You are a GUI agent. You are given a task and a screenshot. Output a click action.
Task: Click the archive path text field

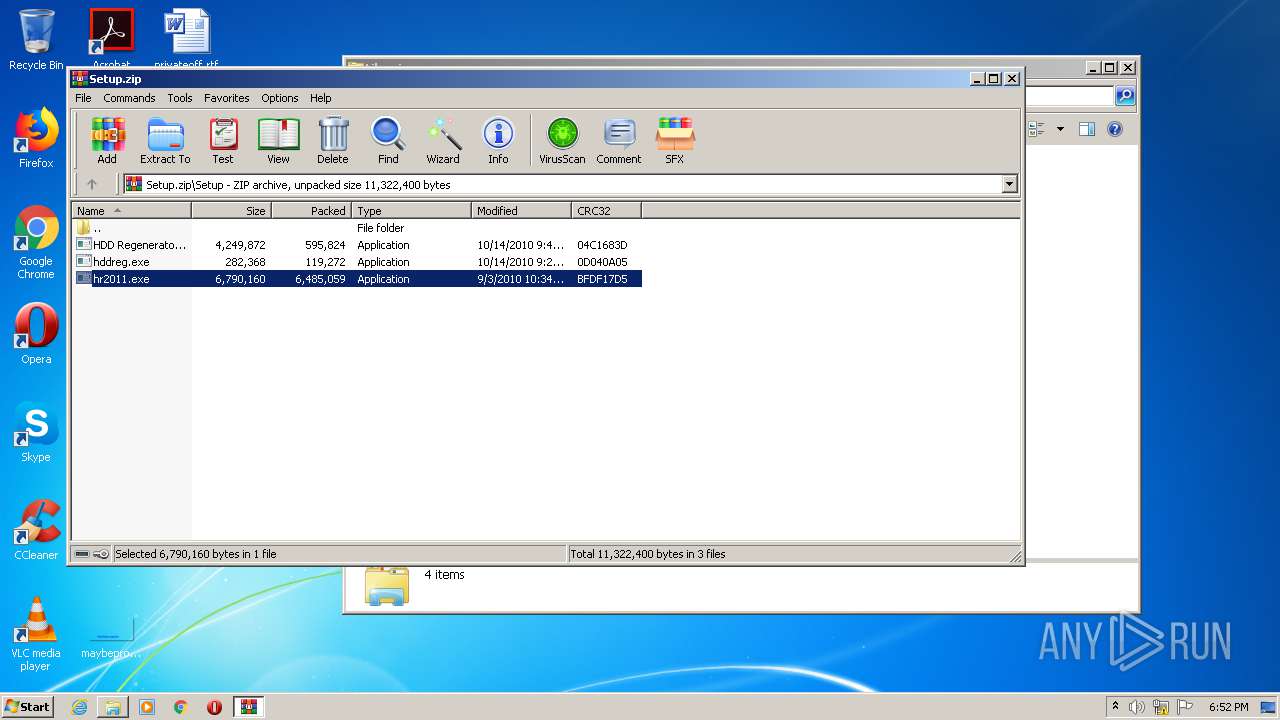(562, 184)
